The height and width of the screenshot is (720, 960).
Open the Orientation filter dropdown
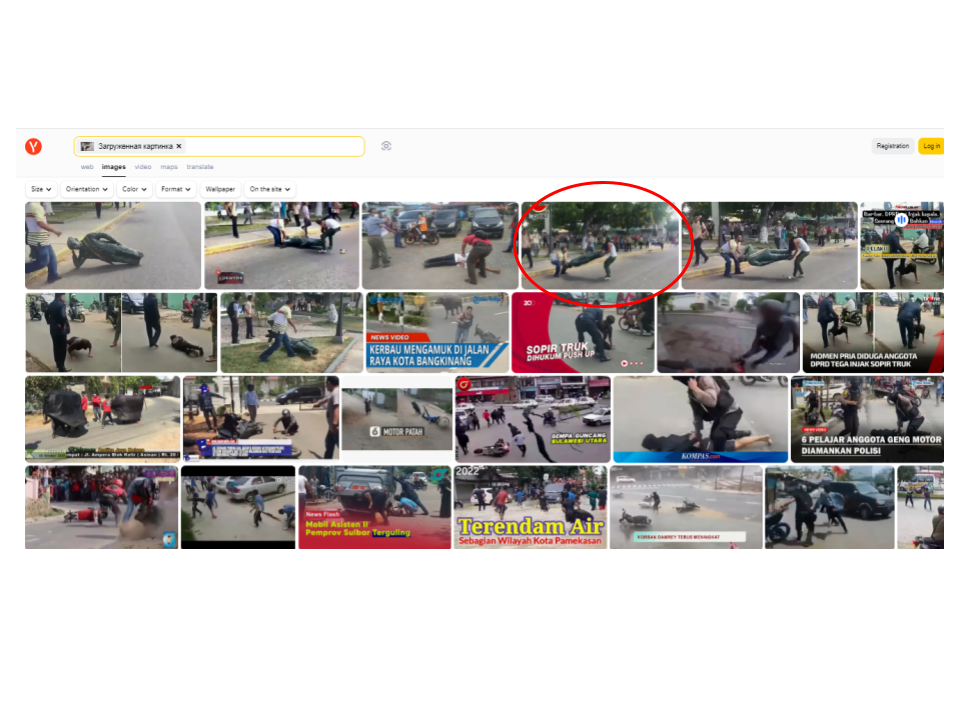[86, 189]
